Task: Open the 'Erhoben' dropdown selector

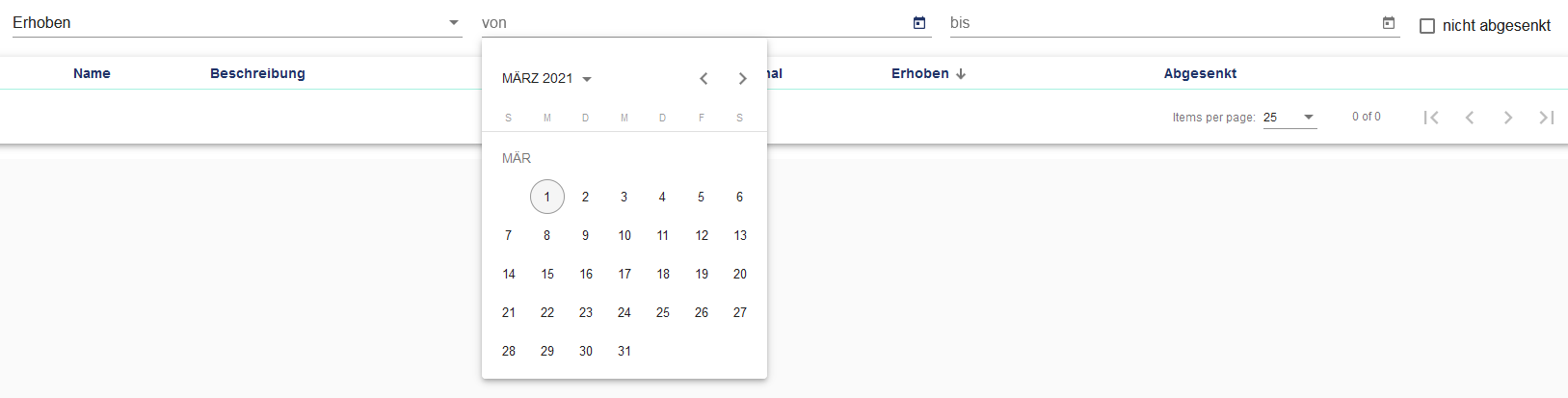Action: (x=236, y=23)
